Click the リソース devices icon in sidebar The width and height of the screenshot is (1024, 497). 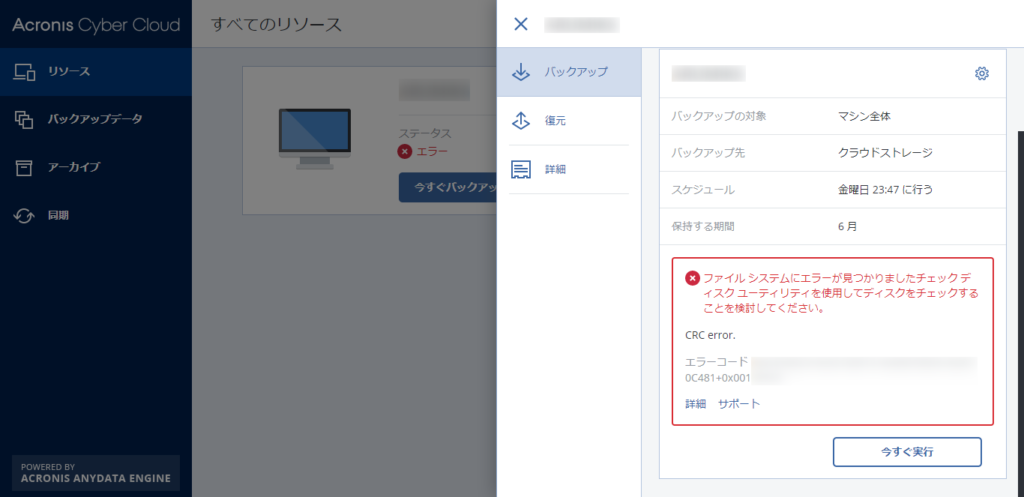24,72
